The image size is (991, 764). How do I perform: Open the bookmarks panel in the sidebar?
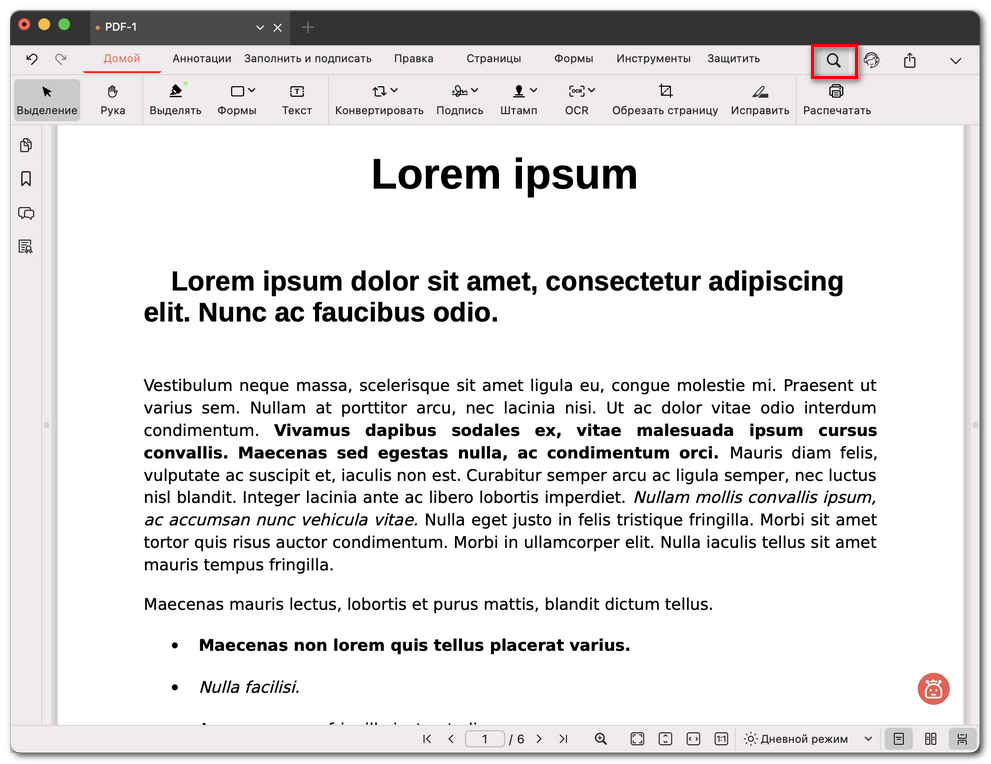click(26, 179)
